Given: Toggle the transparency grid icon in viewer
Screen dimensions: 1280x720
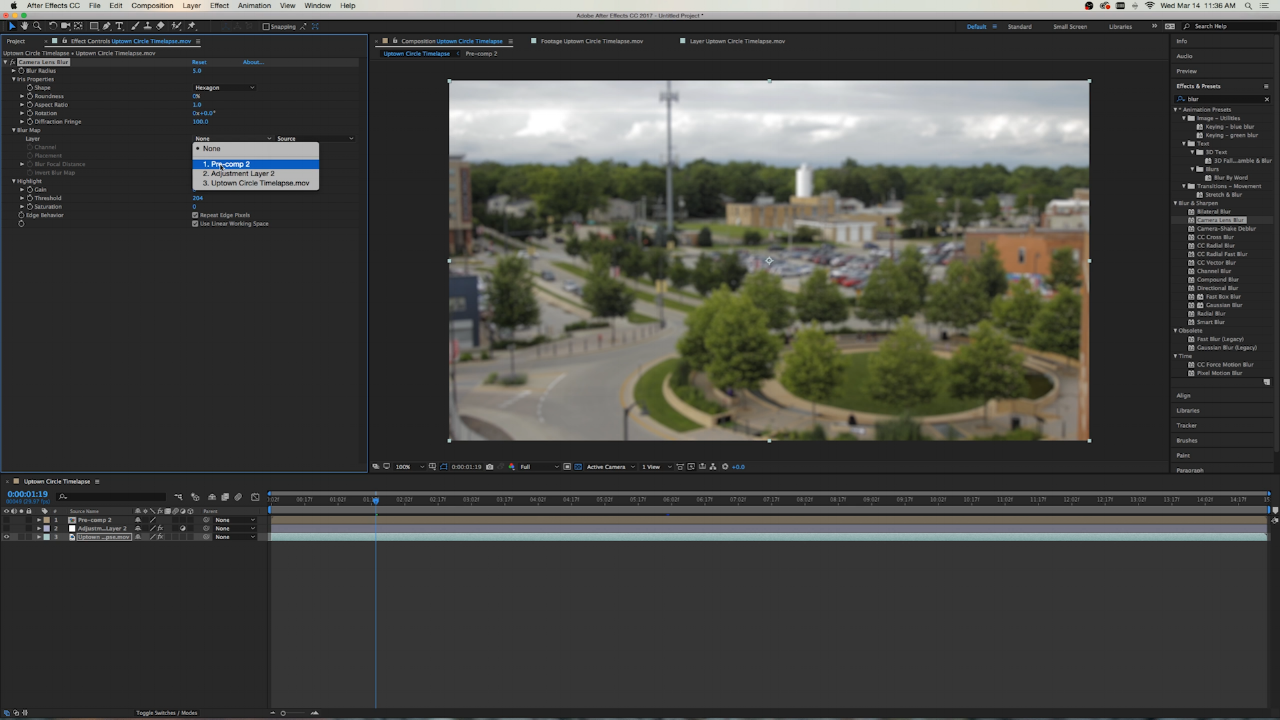Looking at the screenshot, I should (577, 467).
